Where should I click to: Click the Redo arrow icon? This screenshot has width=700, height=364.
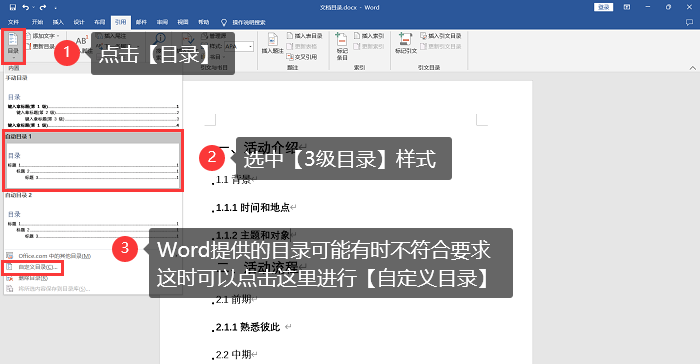pos(43,7)
